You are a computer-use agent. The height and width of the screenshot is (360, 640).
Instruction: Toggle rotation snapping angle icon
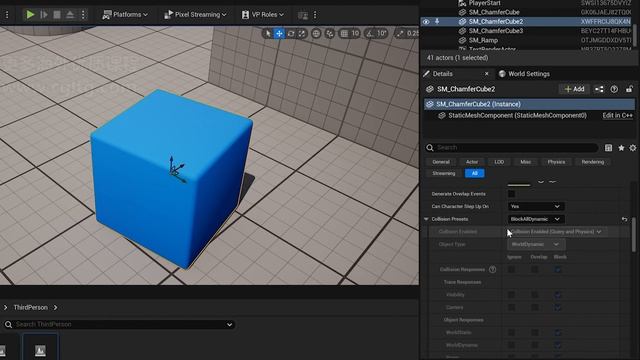click(x=370, y=33)
